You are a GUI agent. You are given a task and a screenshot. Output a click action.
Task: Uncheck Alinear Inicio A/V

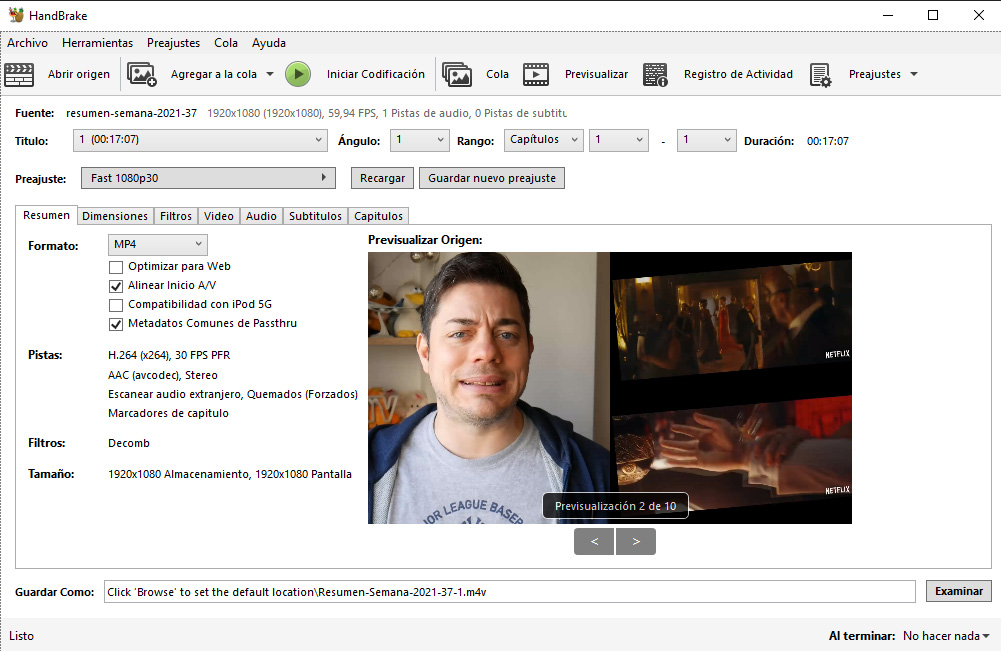pos(116,286)
